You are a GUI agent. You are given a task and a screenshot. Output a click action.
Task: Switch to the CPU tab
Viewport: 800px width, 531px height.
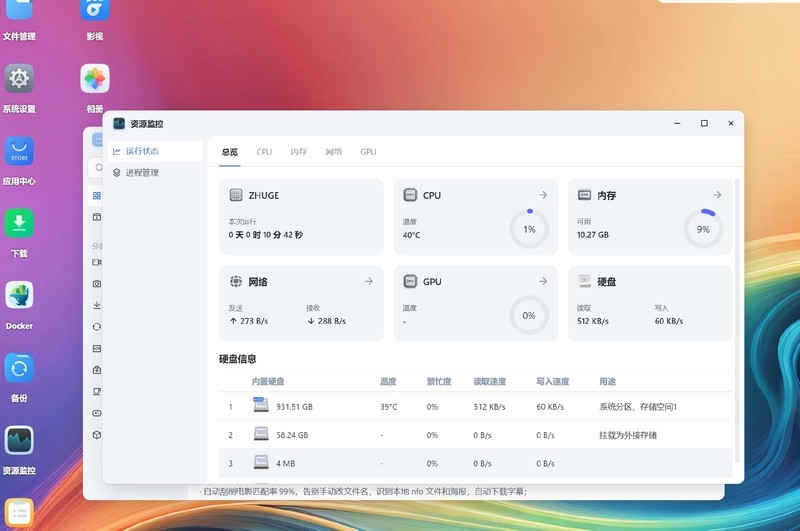[x=264, y=152]
